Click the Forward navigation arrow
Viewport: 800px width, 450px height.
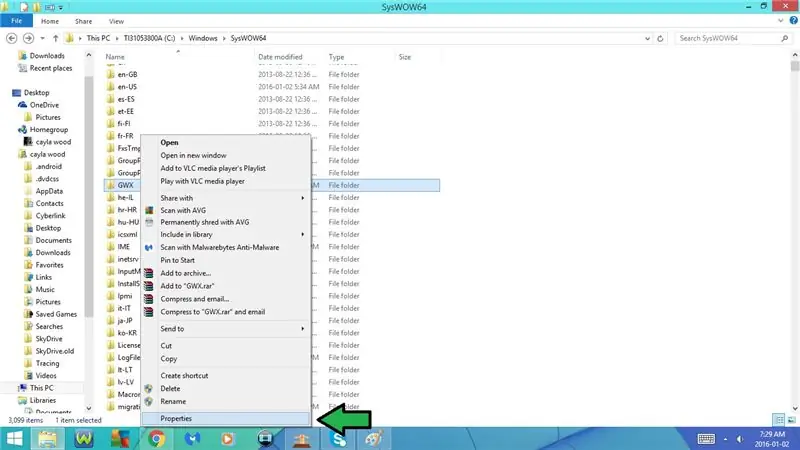click(x=29, y=38)
